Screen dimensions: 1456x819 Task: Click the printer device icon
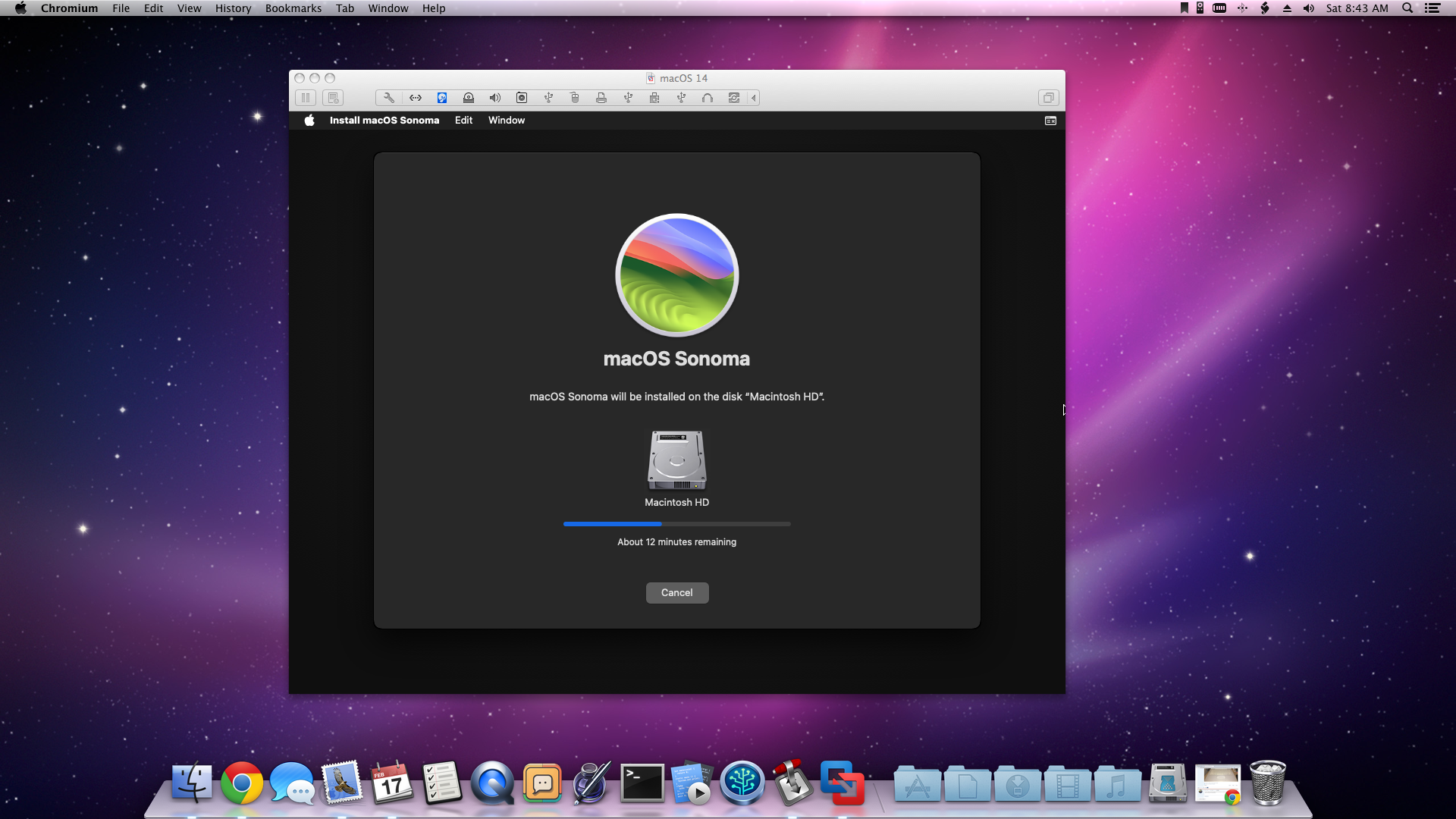[x=601, y=98]
